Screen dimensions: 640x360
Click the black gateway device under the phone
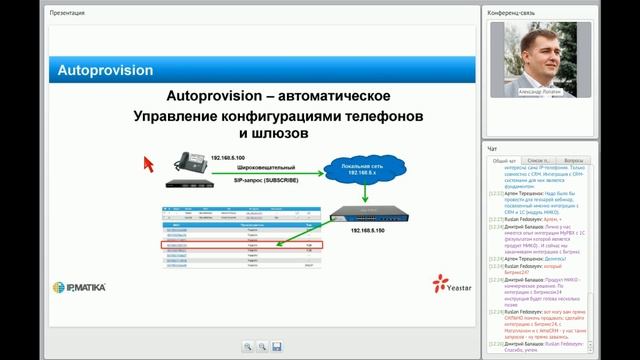pos(190,184)
